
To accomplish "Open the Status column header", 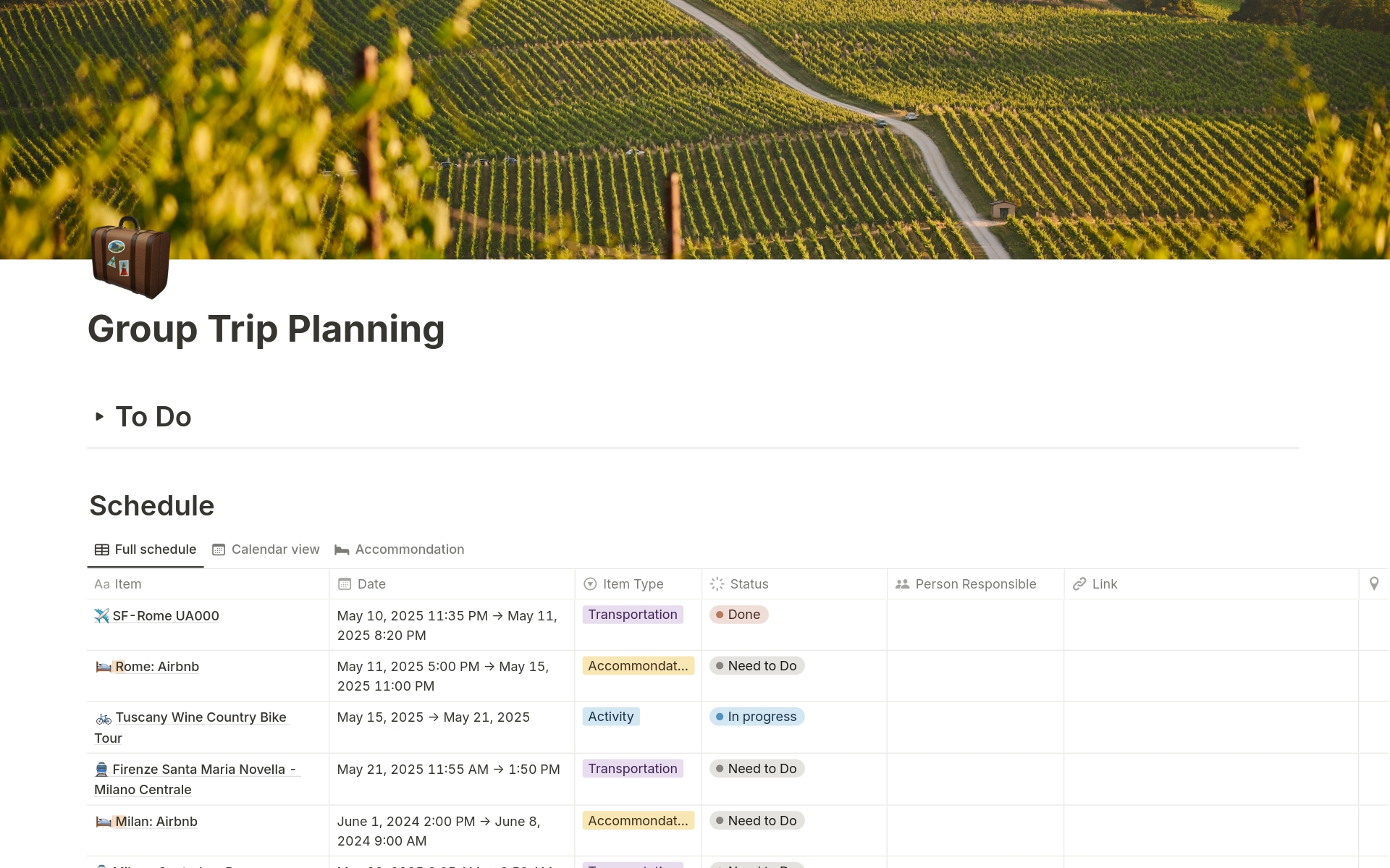I will click(x=749, y=584).
